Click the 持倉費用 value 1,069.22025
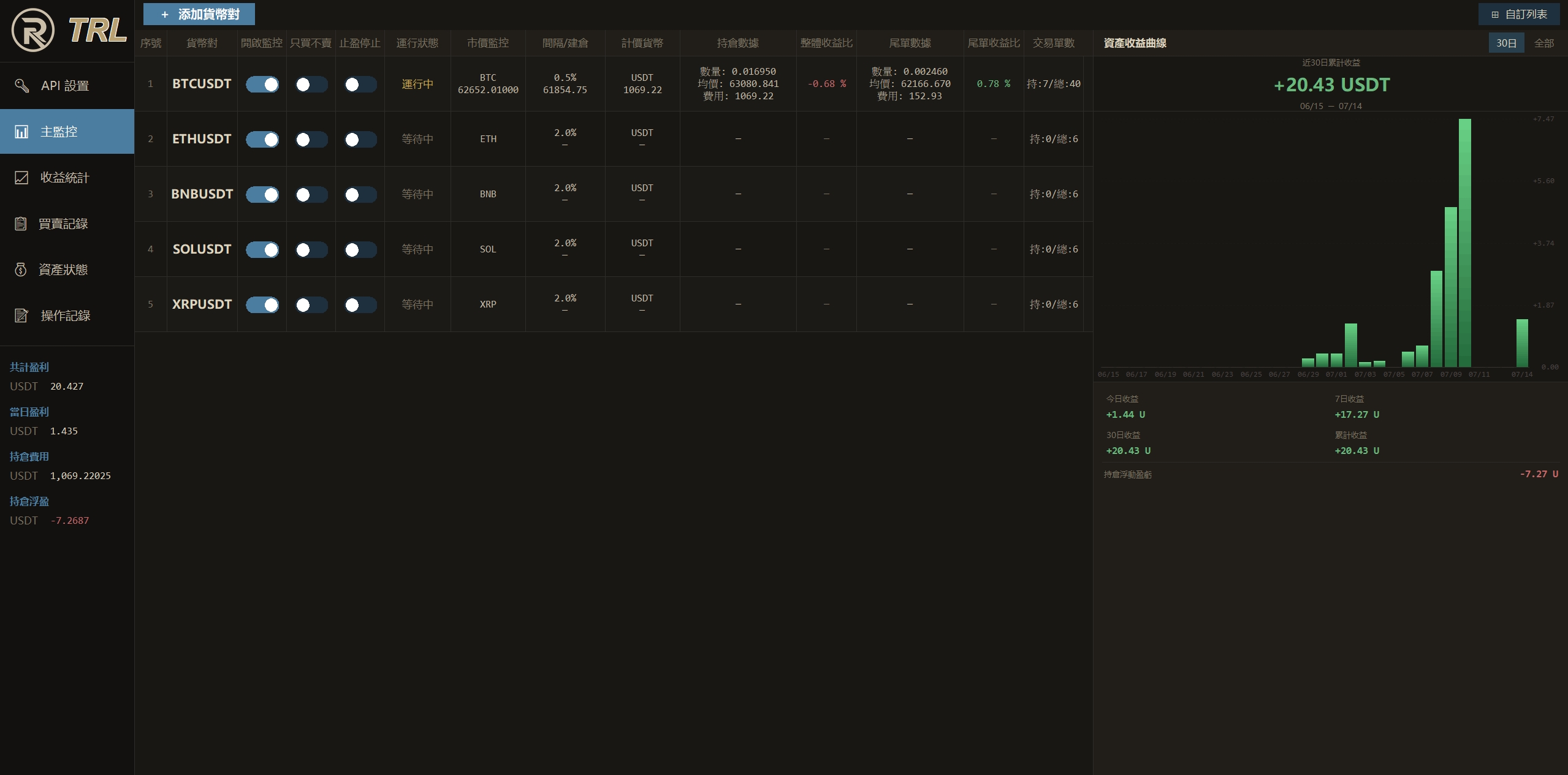Image resolution: width=1568 pixels, height=775 pixels. [80, 476]
